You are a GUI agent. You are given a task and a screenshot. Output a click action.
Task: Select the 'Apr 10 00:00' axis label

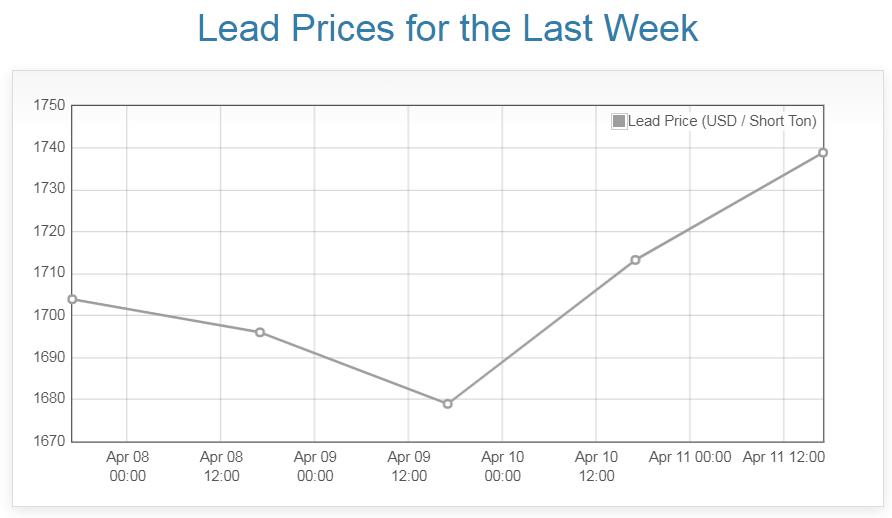click(x=502, y=466)
